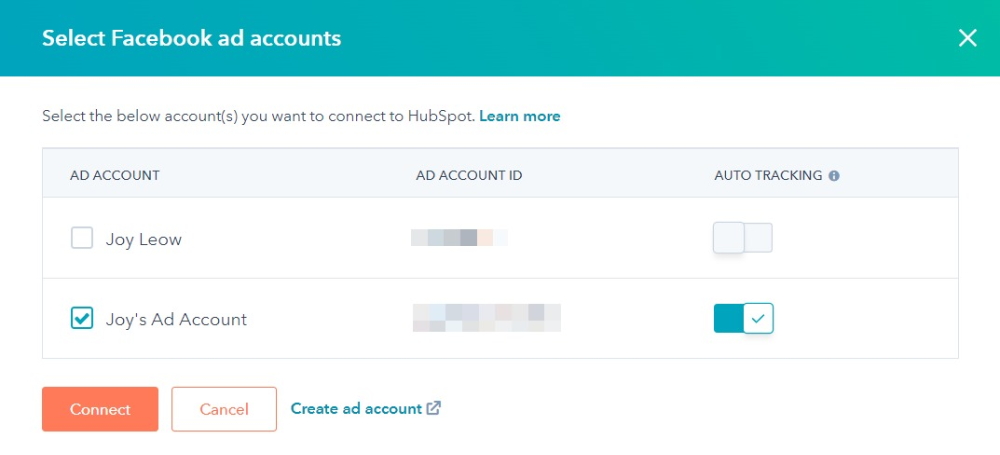This screenshot has height=455, width=1000.
Task: Open the Learn more link
Action: [x=520, y=116]
